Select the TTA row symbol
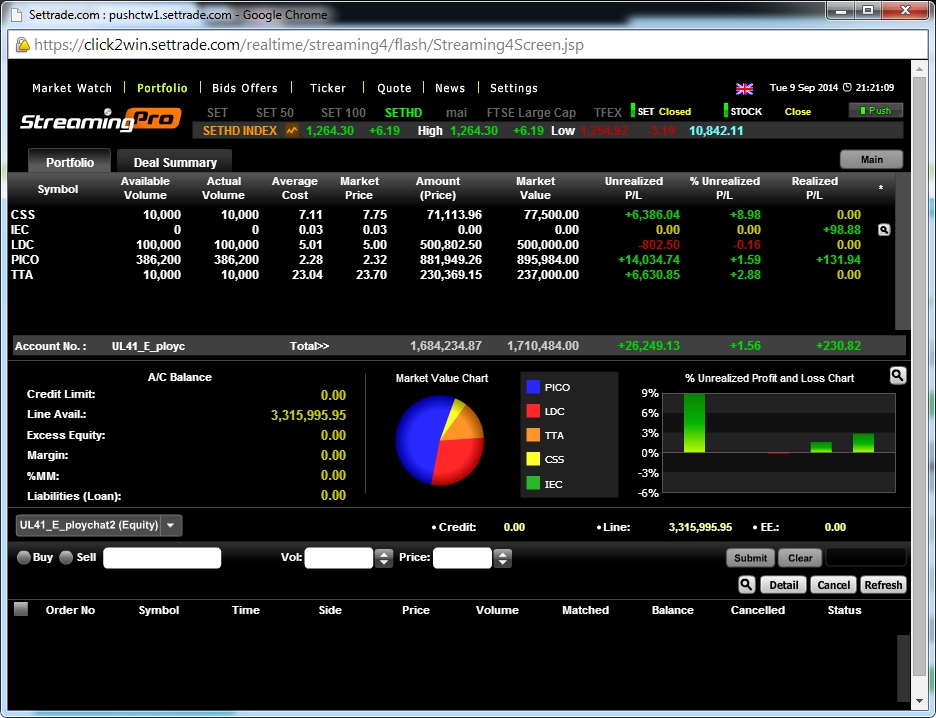This screenshot has width=936, height=718. click(22, 275)
